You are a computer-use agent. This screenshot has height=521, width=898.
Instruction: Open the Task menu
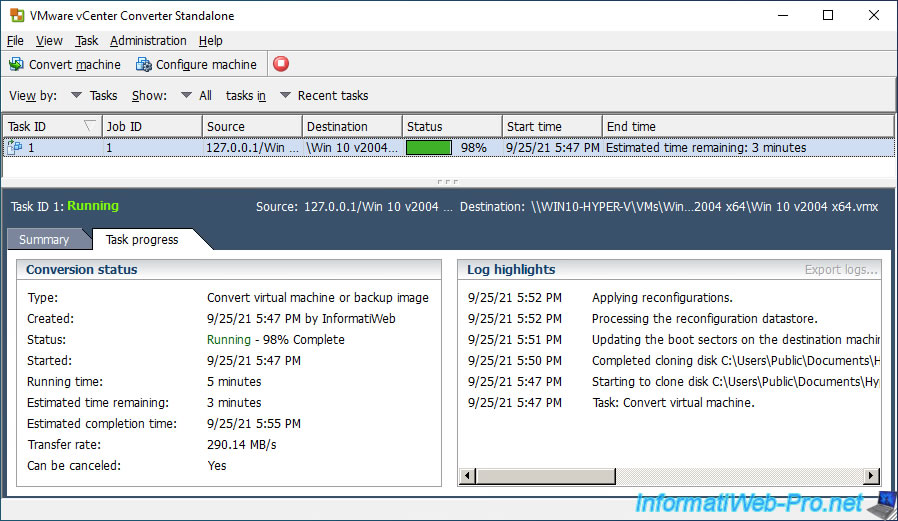[86, 41]
